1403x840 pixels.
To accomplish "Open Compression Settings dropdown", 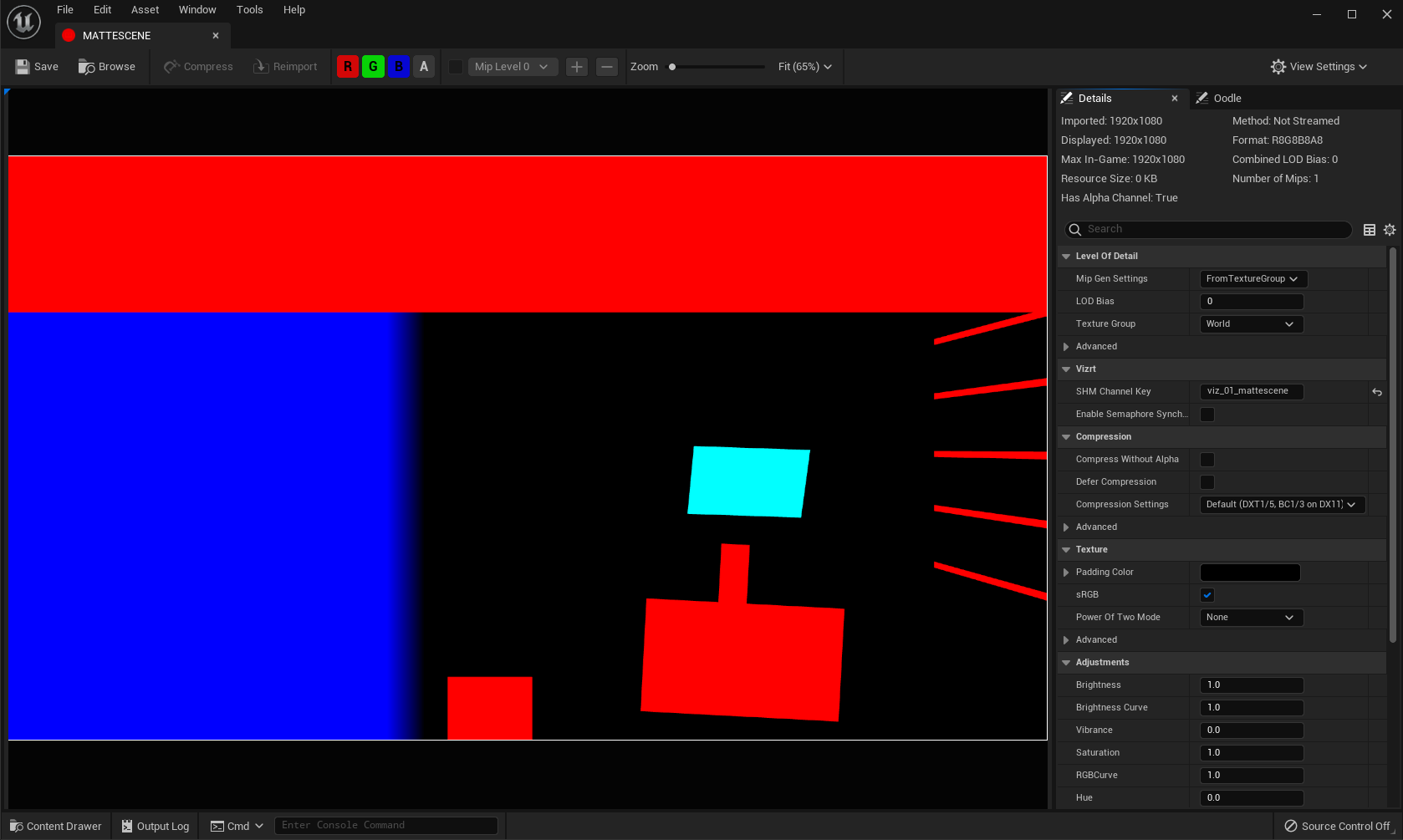I will point(1281,505).
